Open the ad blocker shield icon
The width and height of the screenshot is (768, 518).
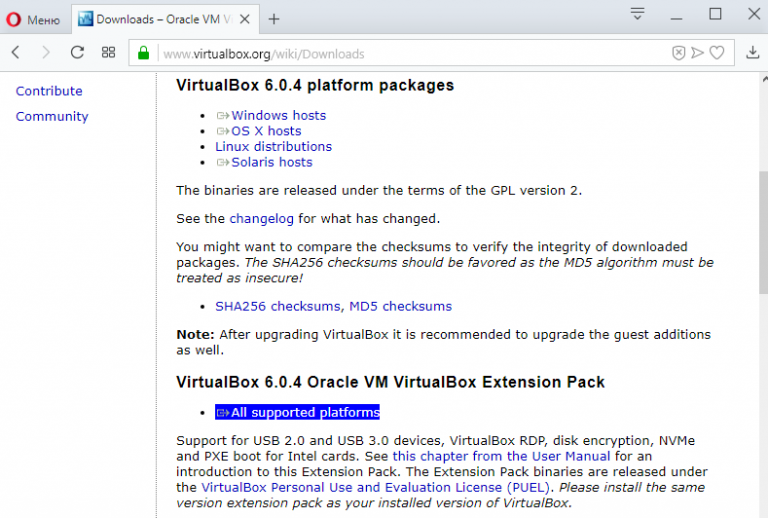point(678,53)
